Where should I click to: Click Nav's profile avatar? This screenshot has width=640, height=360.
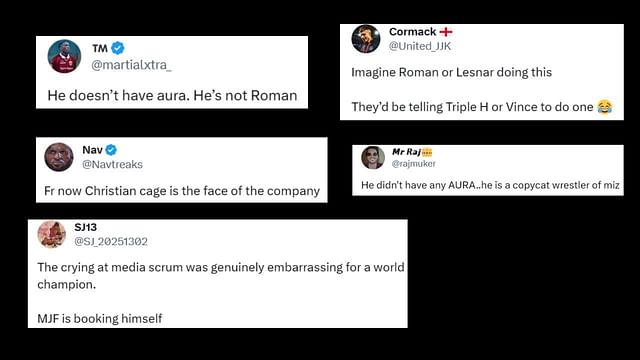59,157
